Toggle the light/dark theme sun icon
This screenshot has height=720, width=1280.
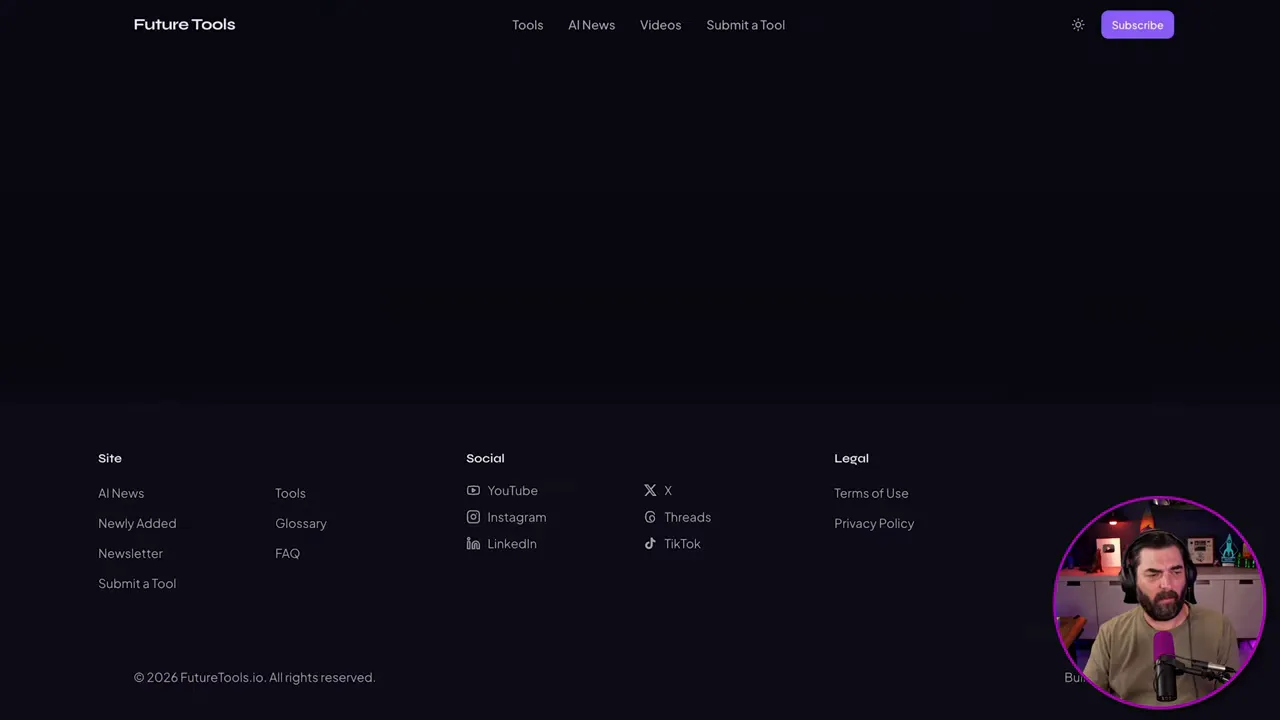pos(1078,25)
